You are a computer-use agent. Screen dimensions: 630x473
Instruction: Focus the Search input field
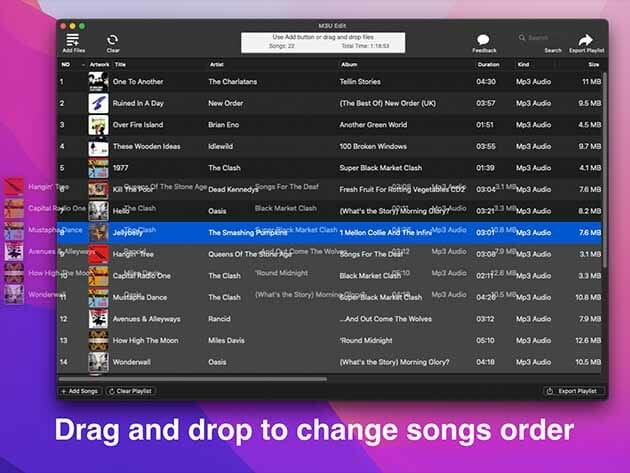[548, 38]
